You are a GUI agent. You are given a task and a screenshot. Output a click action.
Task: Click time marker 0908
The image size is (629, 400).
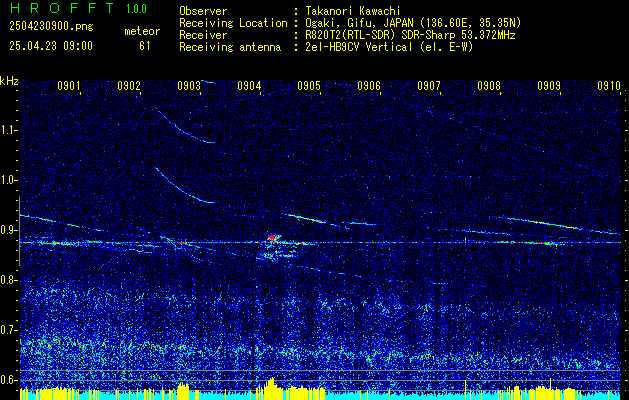[489, 85]
